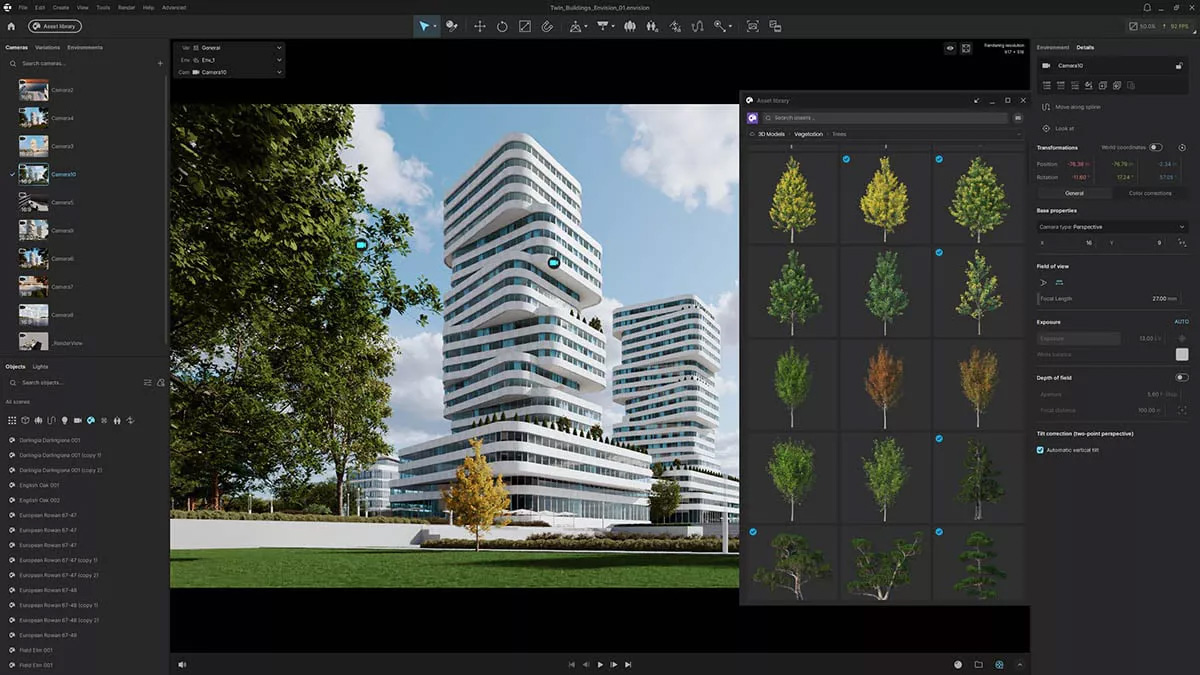This screenshot has width=1200, height=675.
Task: Pick the White balance color swatch
Action: (1182, 354)
